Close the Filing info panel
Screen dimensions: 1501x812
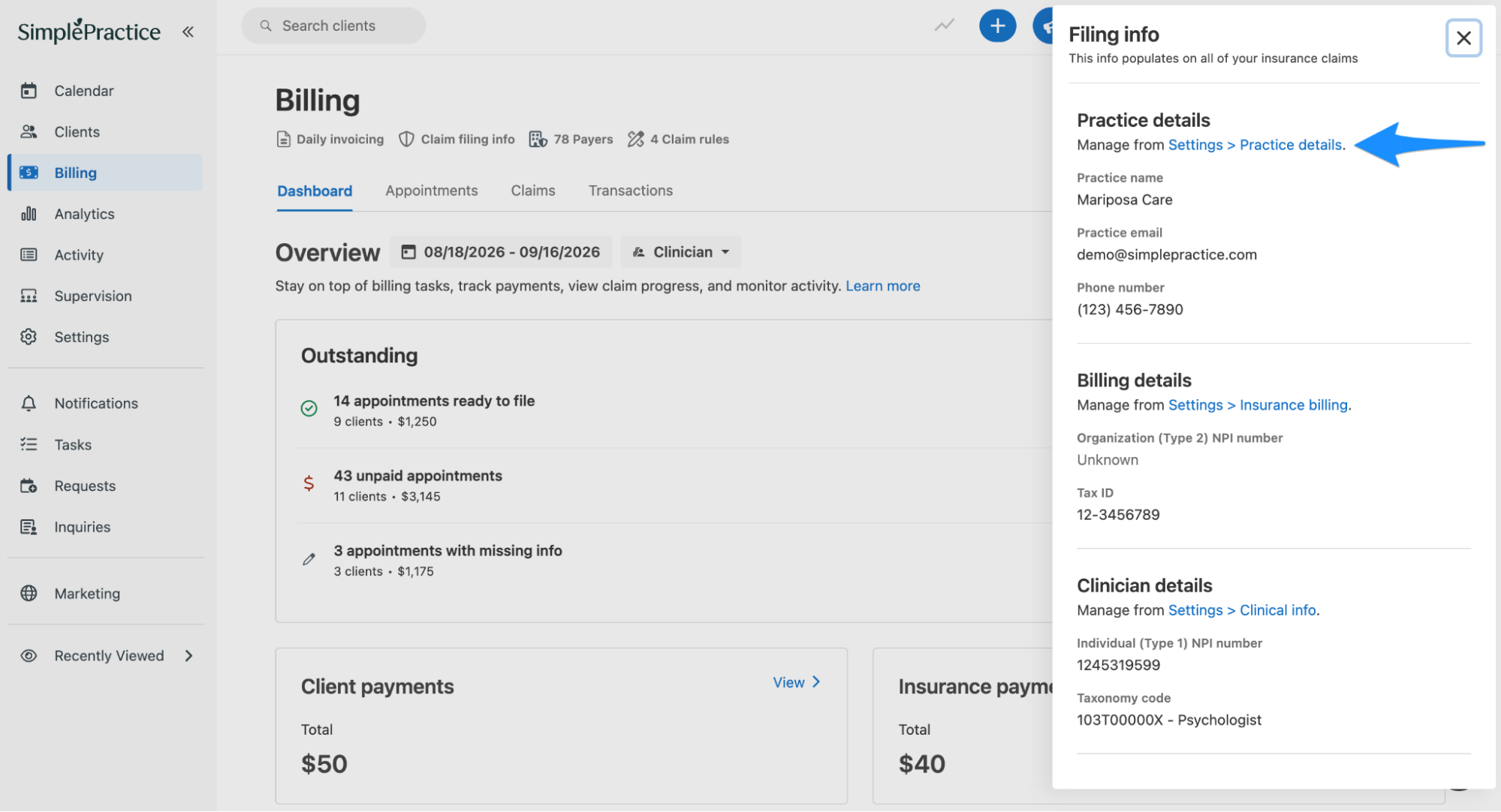1463,38
